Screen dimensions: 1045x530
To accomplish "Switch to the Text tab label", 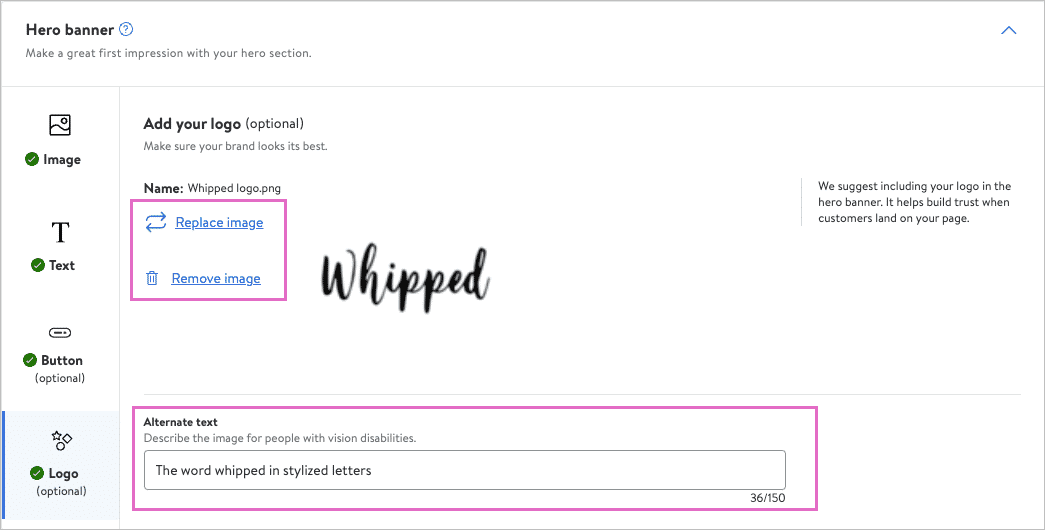I will (62, 265).
